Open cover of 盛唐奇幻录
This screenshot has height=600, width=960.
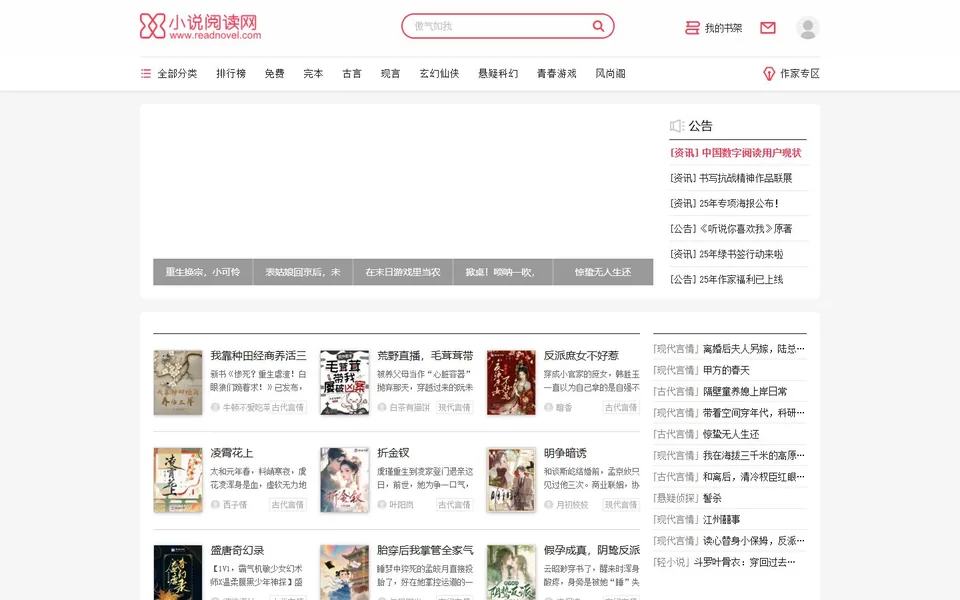[x=178, y=572]
